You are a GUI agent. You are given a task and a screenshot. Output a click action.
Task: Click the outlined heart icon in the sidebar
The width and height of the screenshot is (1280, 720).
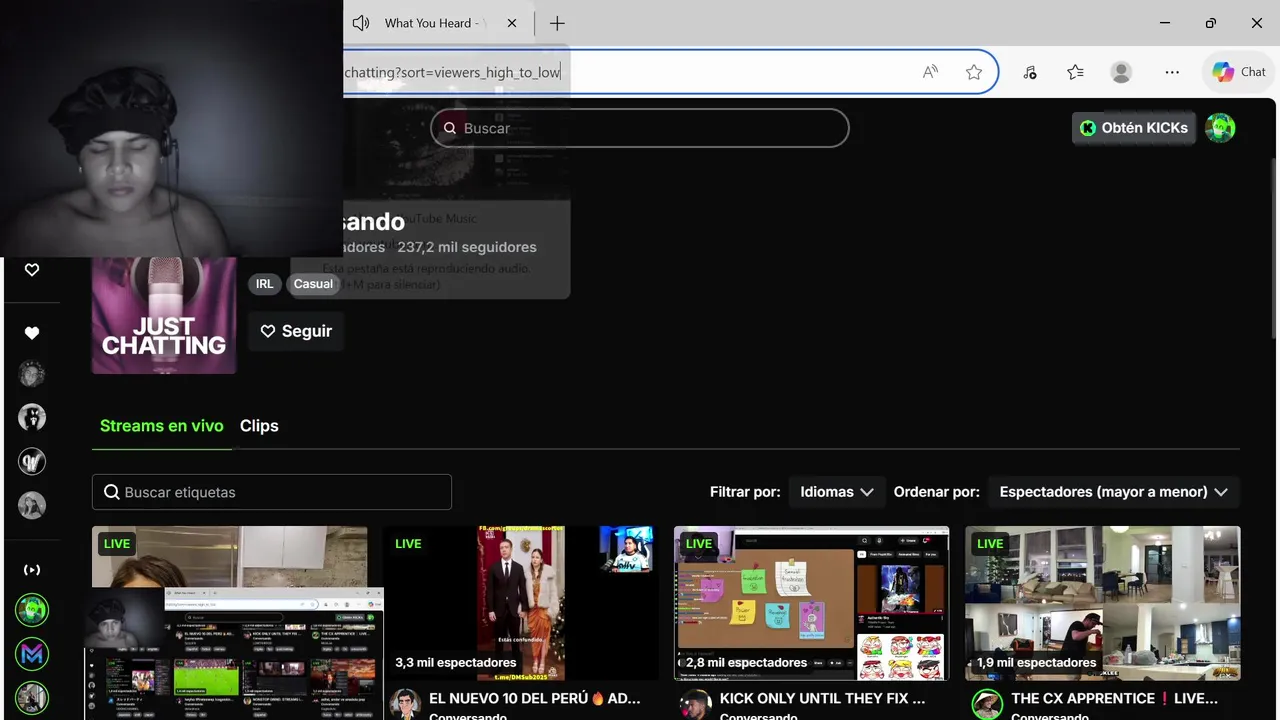click(32, 270)
